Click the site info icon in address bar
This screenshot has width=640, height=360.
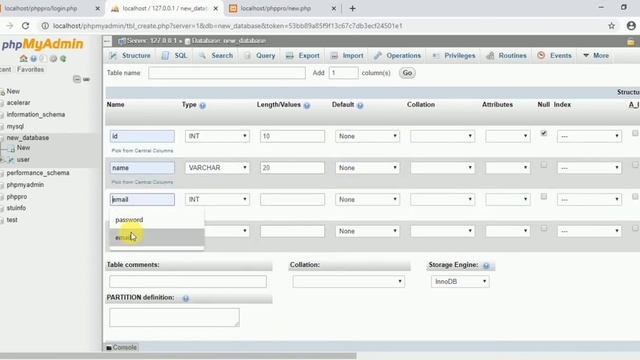pos(45,26)
